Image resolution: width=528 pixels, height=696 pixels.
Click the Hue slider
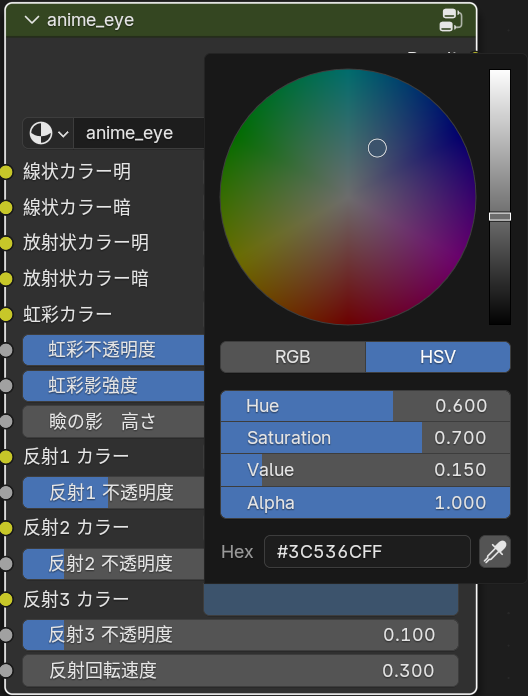(366, 406)
